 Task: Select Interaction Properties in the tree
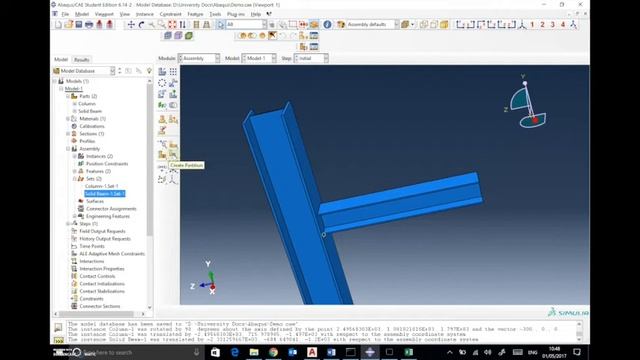coord(102,269)
